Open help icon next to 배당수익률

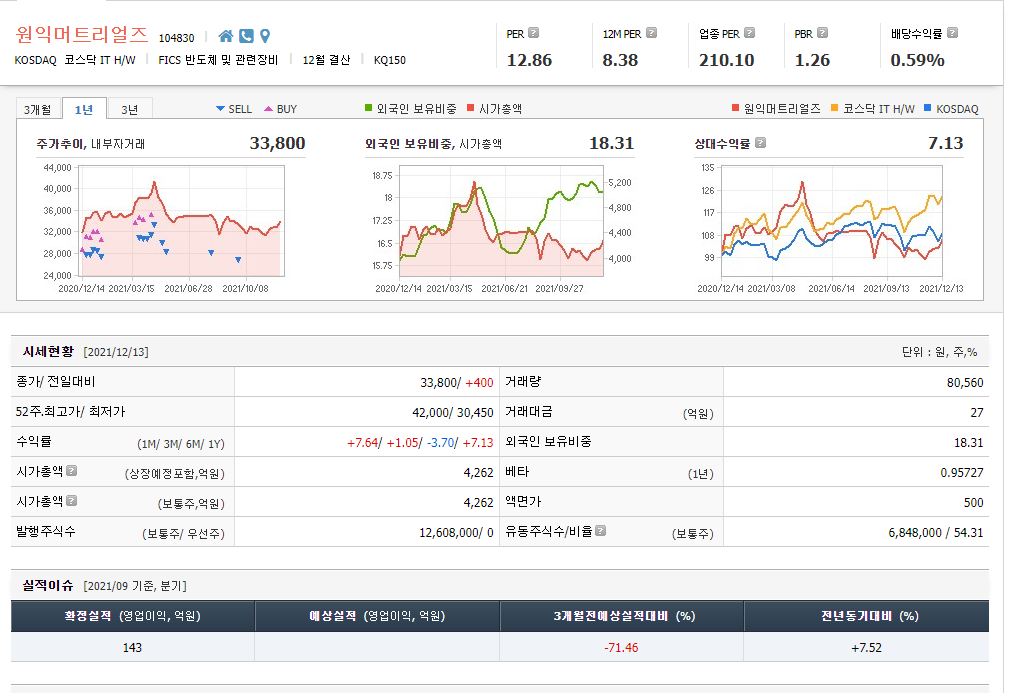[x=952, y=32]
